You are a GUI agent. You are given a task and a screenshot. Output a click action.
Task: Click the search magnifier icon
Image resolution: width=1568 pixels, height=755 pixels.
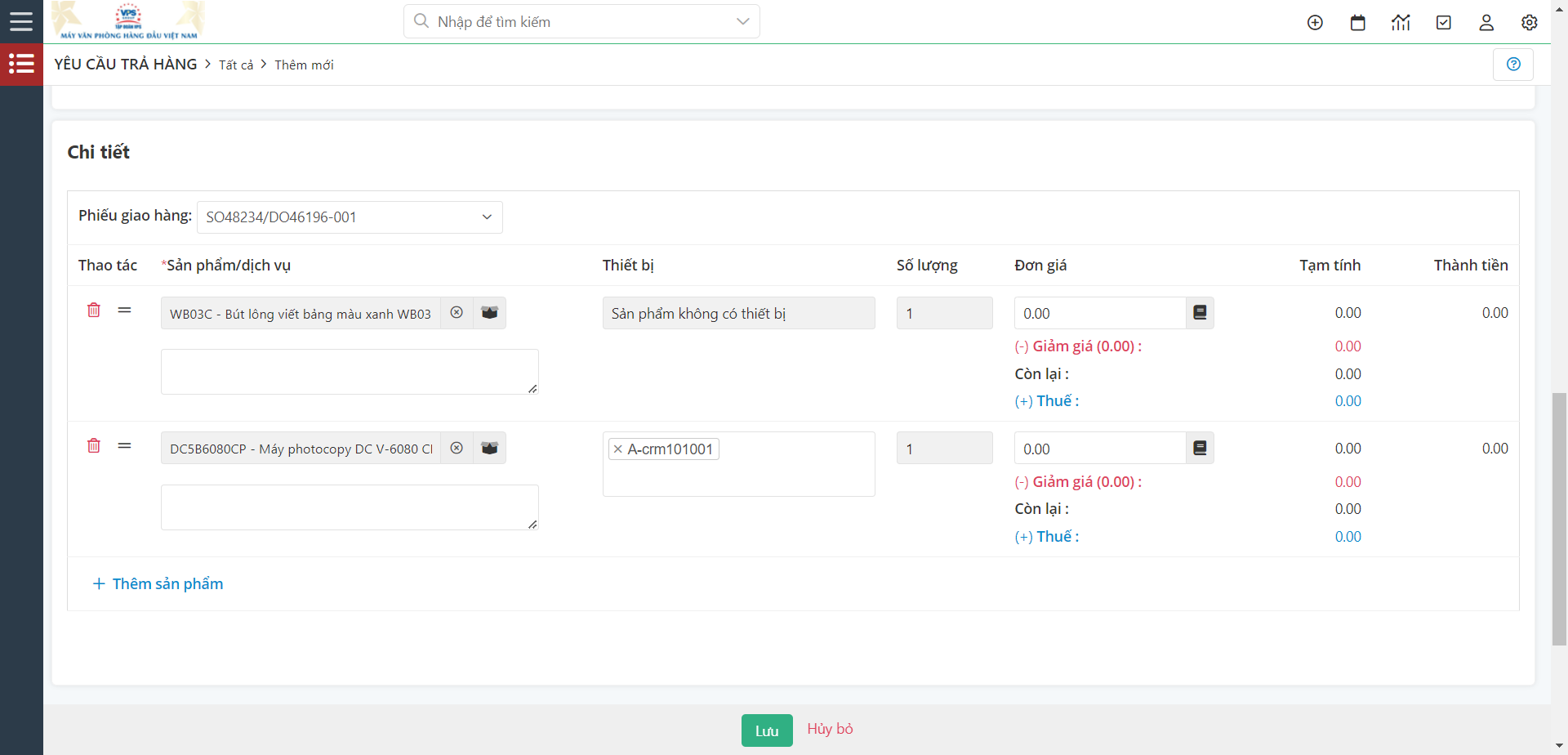tap(421, 21)
